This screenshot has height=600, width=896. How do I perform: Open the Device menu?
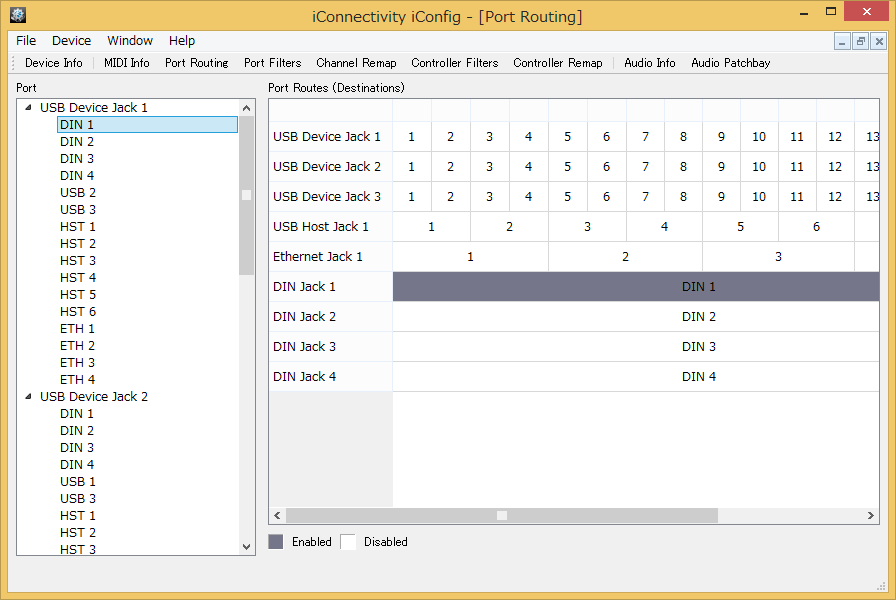point(71,41)
